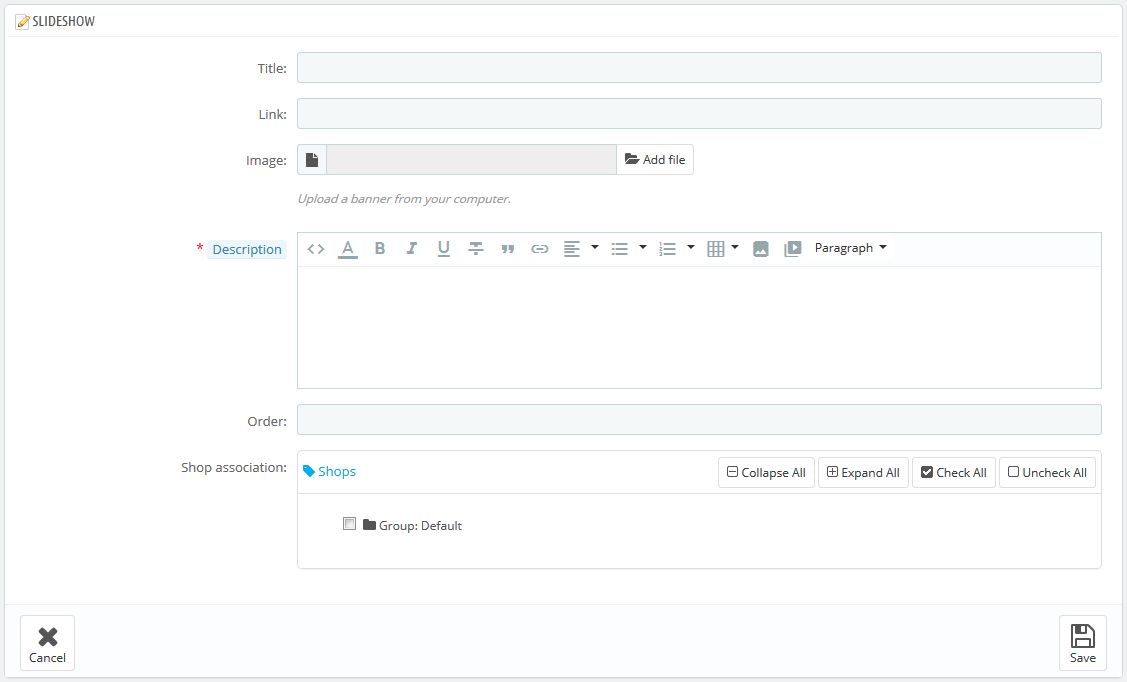Insert a blockquote in description
Screen dimensions: 1127x682
(508, 249)
